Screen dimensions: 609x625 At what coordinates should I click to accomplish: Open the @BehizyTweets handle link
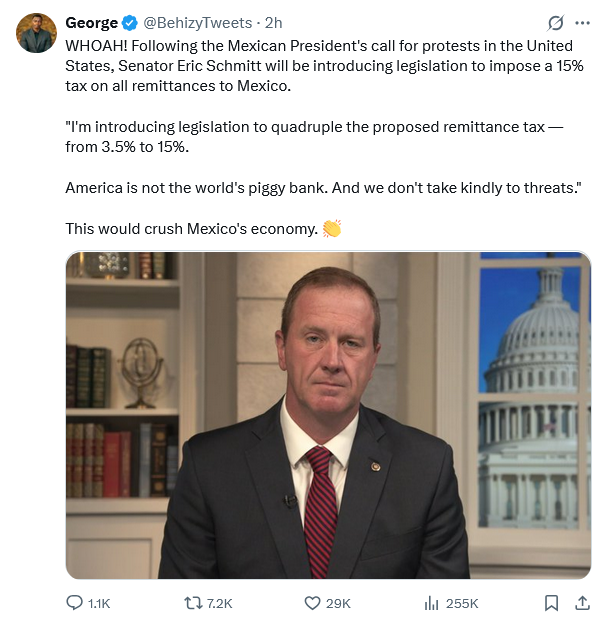click(197, 22)
